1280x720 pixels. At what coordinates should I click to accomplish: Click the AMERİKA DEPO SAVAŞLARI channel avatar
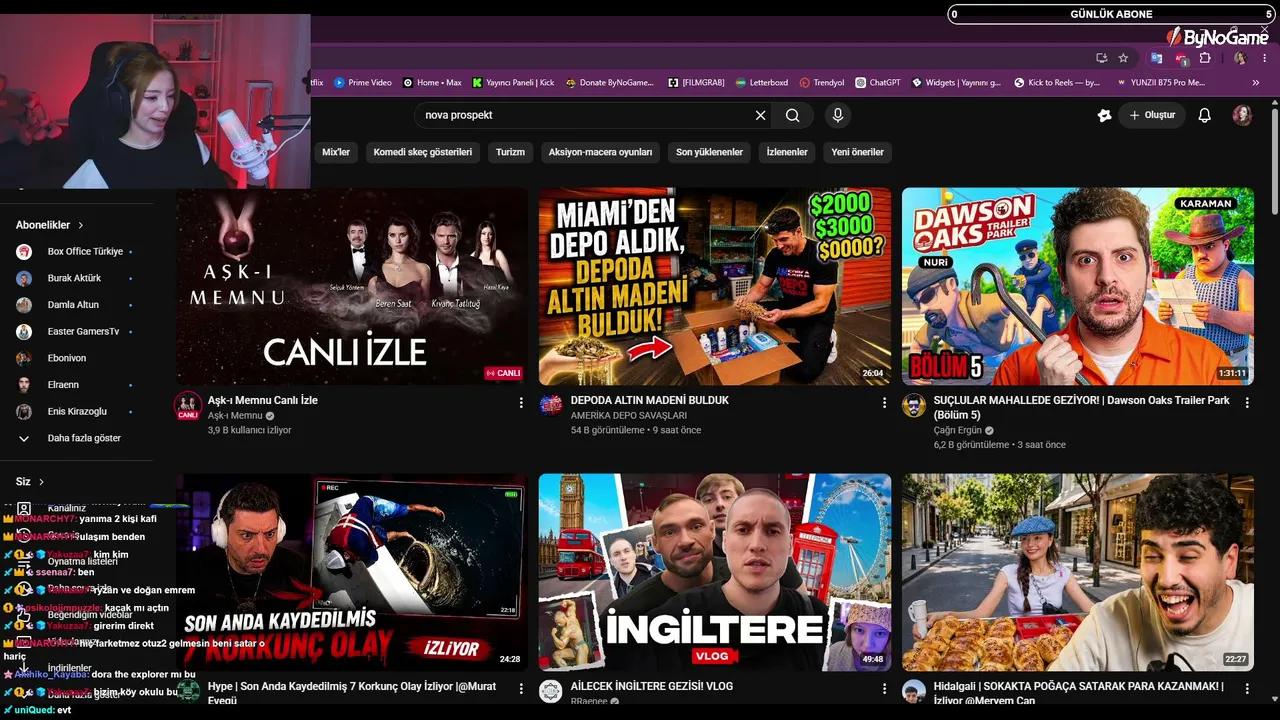551,405
